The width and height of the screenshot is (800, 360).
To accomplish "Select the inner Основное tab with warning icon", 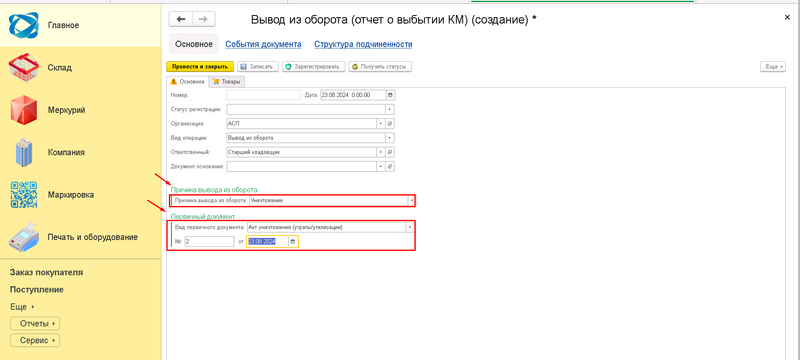I will coord(188,82).
